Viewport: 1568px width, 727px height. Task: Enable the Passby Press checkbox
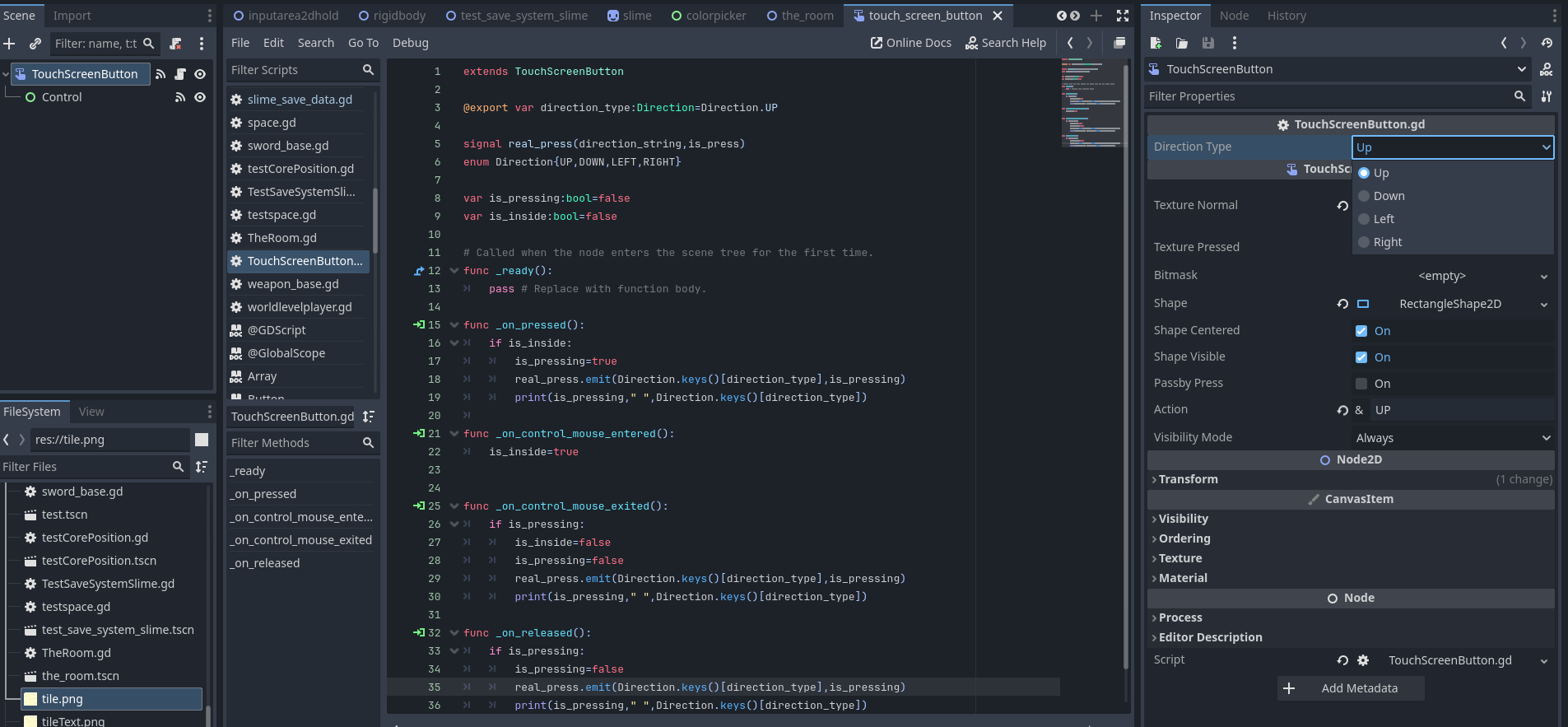click(x=1361, y=384)
